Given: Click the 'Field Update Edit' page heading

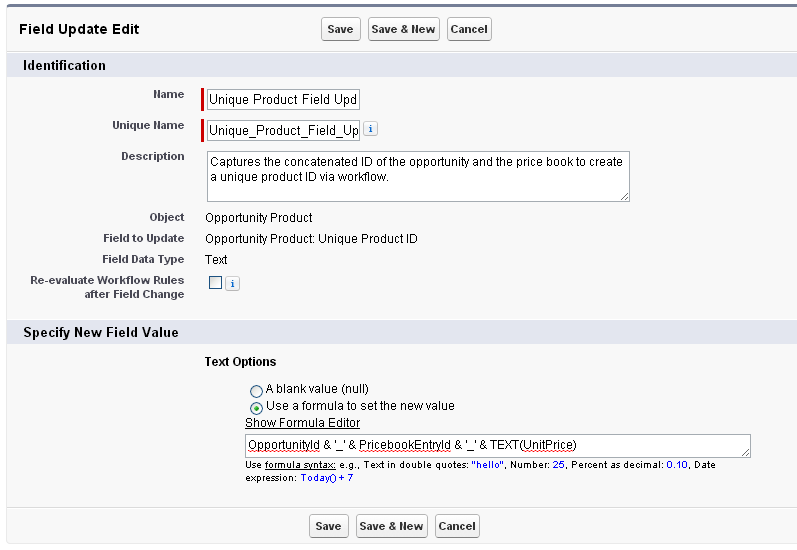Looking at the screenshot, I should pyautogui.click(x=79, y=29).
